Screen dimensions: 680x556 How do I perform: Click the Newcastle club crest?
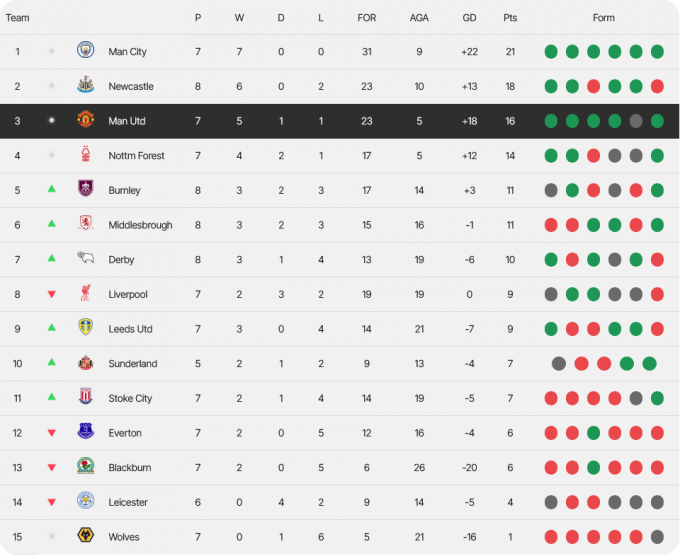85,85
